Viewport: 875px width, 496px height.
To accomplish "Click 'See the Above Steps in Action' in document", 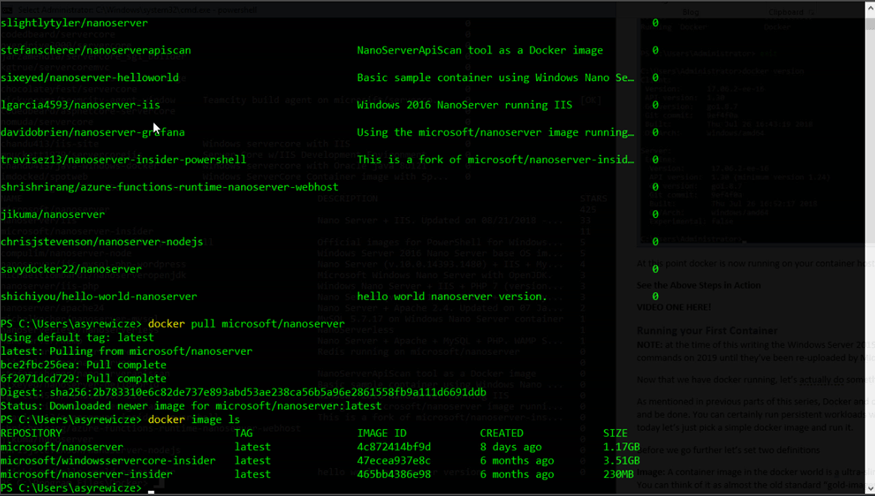I will point(699,285).
